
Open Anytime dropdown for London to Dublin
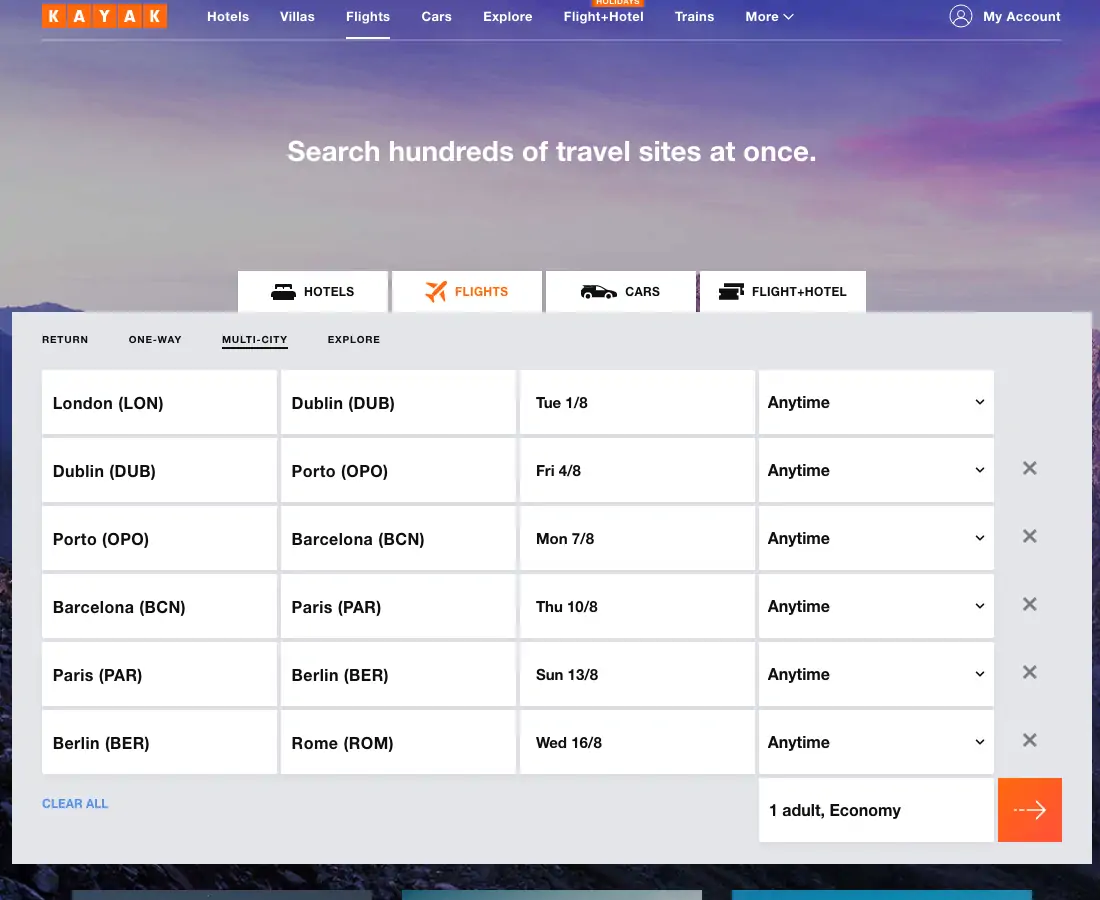tap(876, 403)
